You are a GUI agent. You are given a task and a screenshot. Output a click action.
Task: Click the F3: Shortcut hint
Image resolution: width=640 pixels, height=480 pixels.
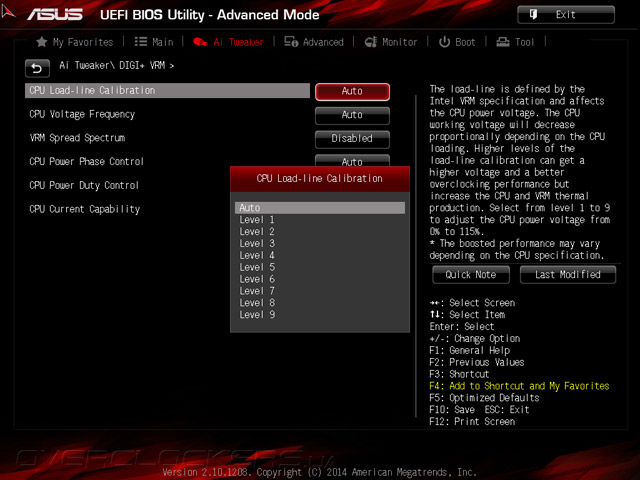(459, 374)
